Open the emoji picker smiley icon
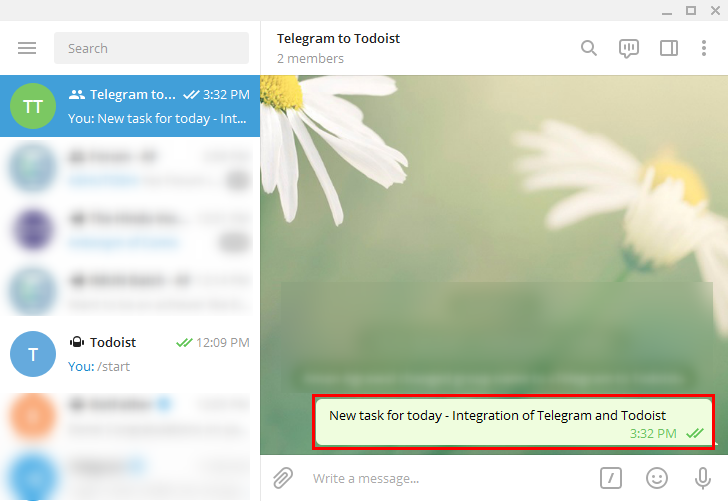This screenshot has height=501, width=728. 657,478
